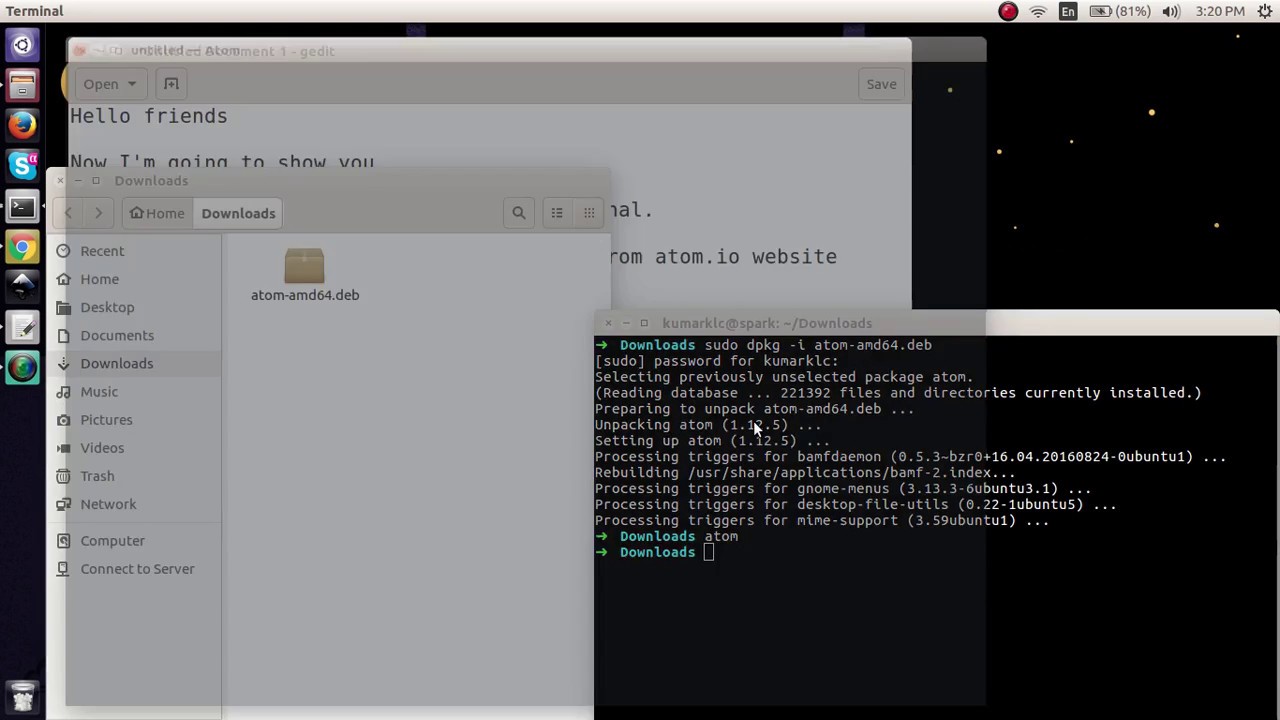Open the Wi-Fi network indicator
The height and width of the screenshot is (720, 1280).
point(1038,11)
